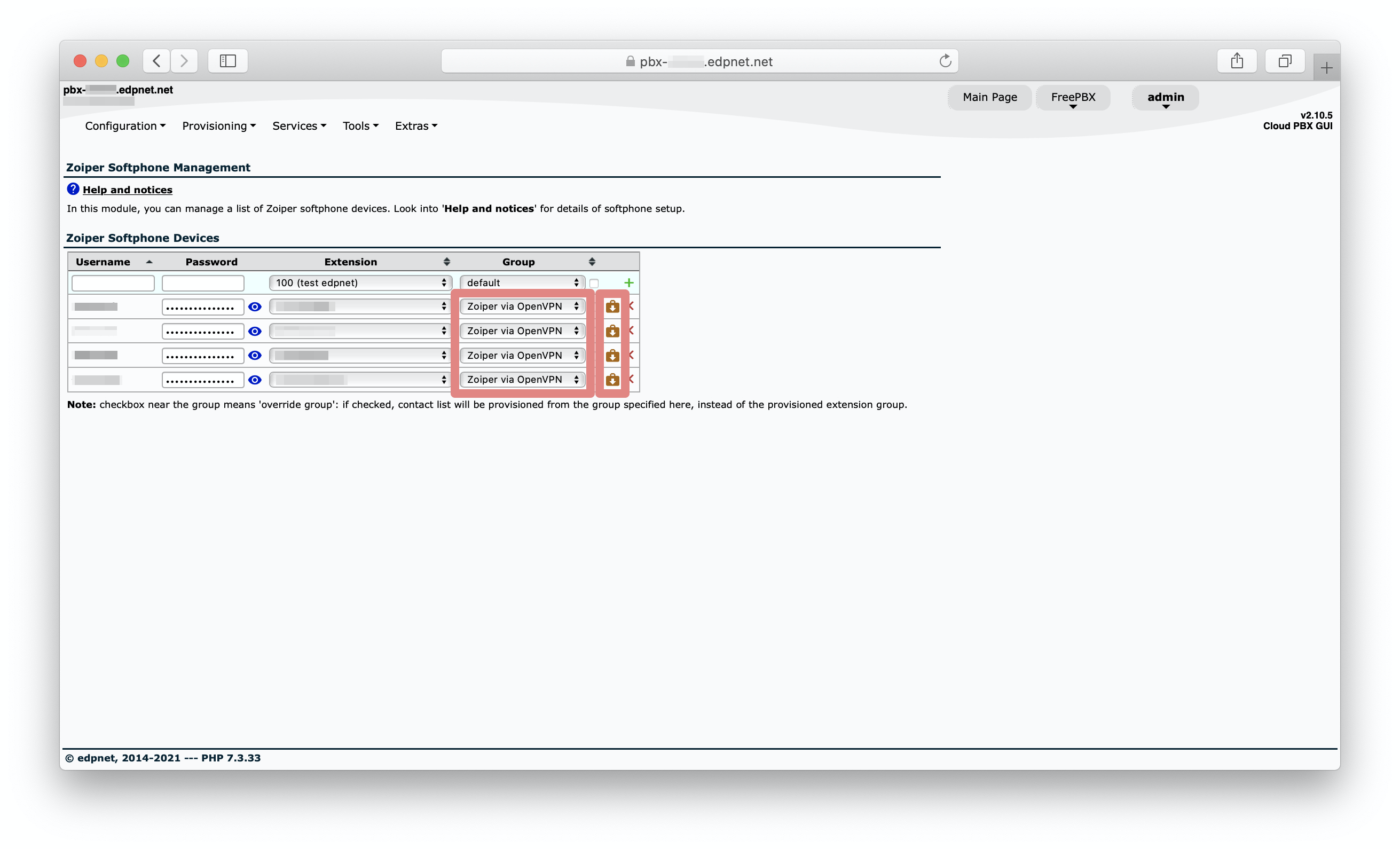Open first device row's extension dropdown
Screen dimensions: 1400x849
pos(360,306)
